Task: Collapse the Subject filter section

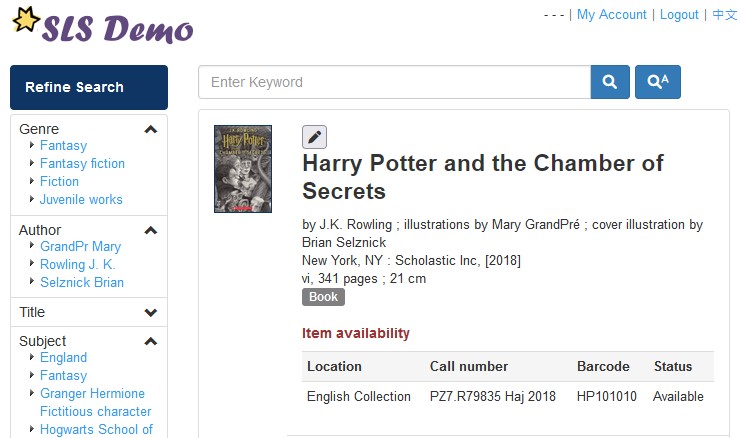Action: pyautogui.click(x=151, y=341)
